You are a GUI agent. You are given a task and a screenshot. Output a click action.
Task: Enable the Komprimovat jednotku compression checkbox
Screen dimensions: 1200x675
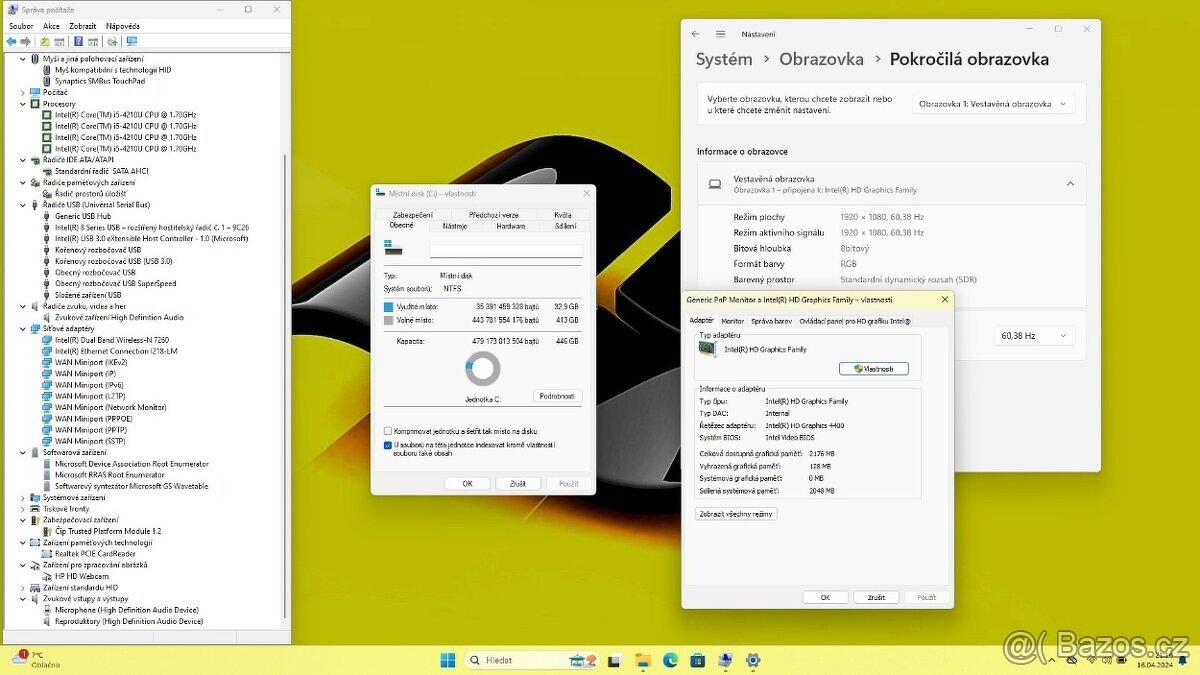point(388,431)
